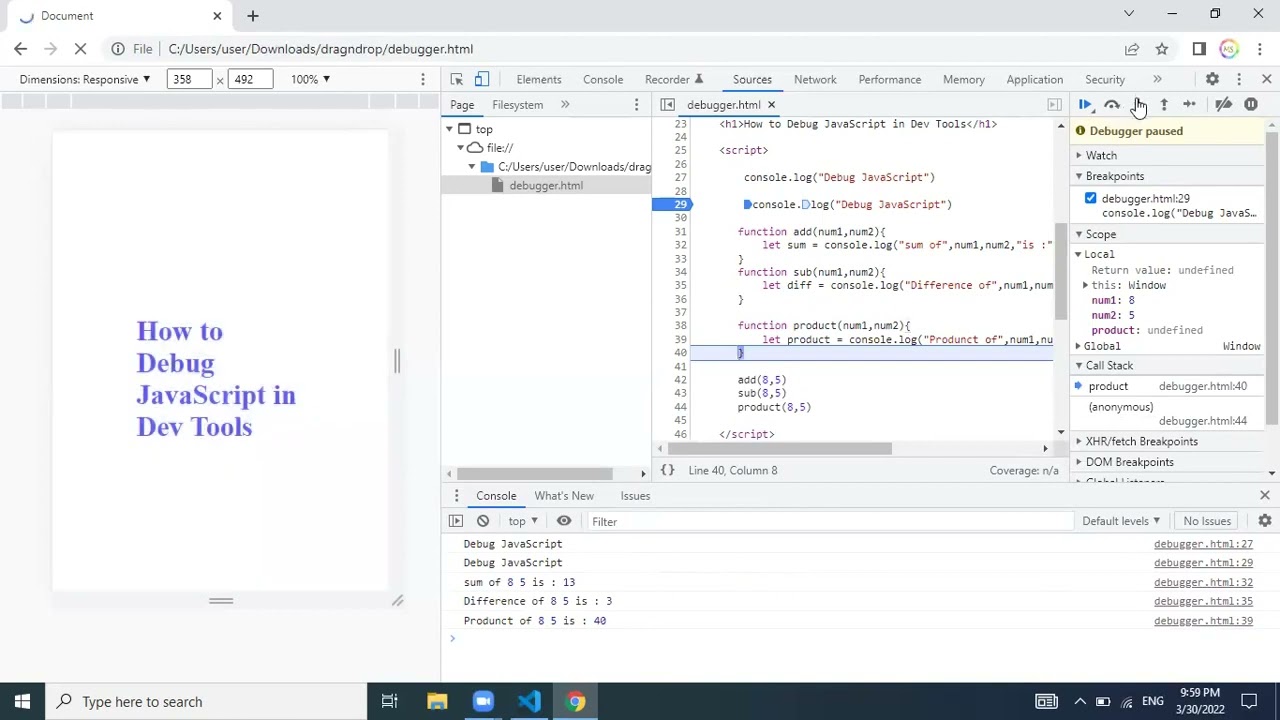This screenshot has width=1280, height=720.
Task: Open navigator pane three-dot menu
Action: 636,105
